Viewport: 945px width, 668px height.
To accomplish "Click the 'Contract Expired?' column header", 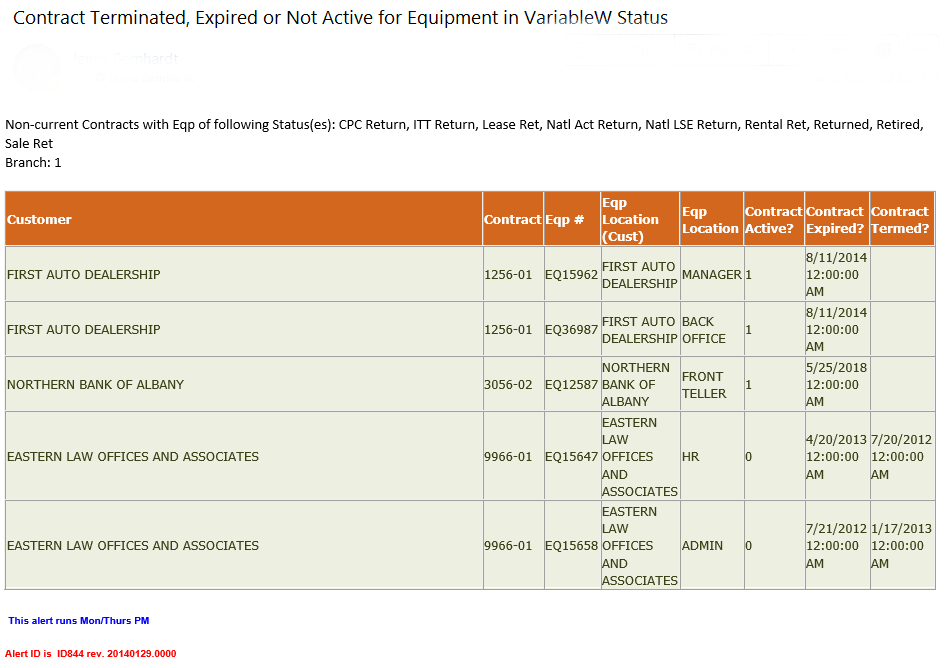I will pyautogui.click(x=835, y=219).
